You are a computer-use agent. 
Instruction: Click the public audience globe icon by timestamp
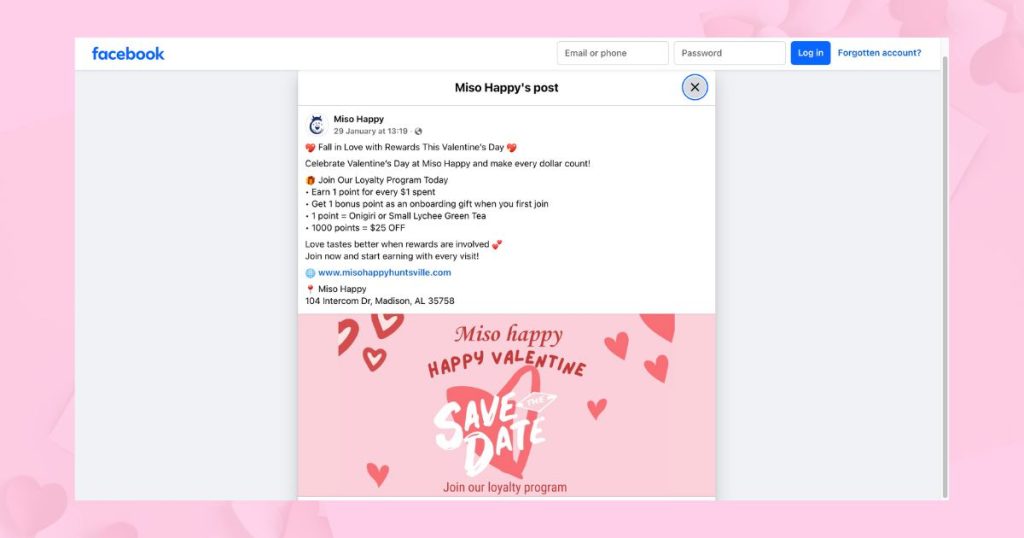[x=419, y=131]
